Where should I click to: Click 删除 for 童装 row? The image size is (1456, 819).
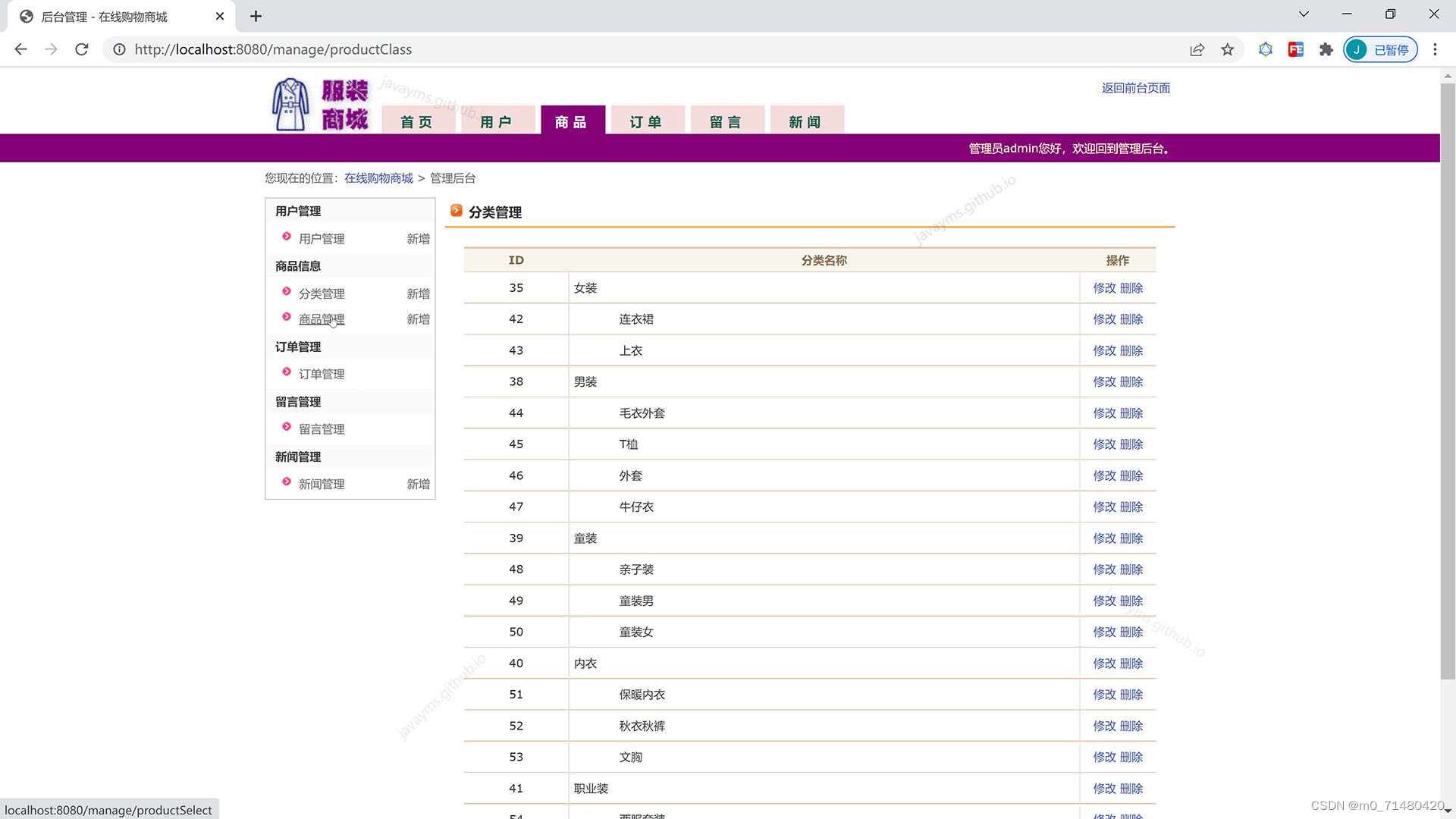point(1131,538)
